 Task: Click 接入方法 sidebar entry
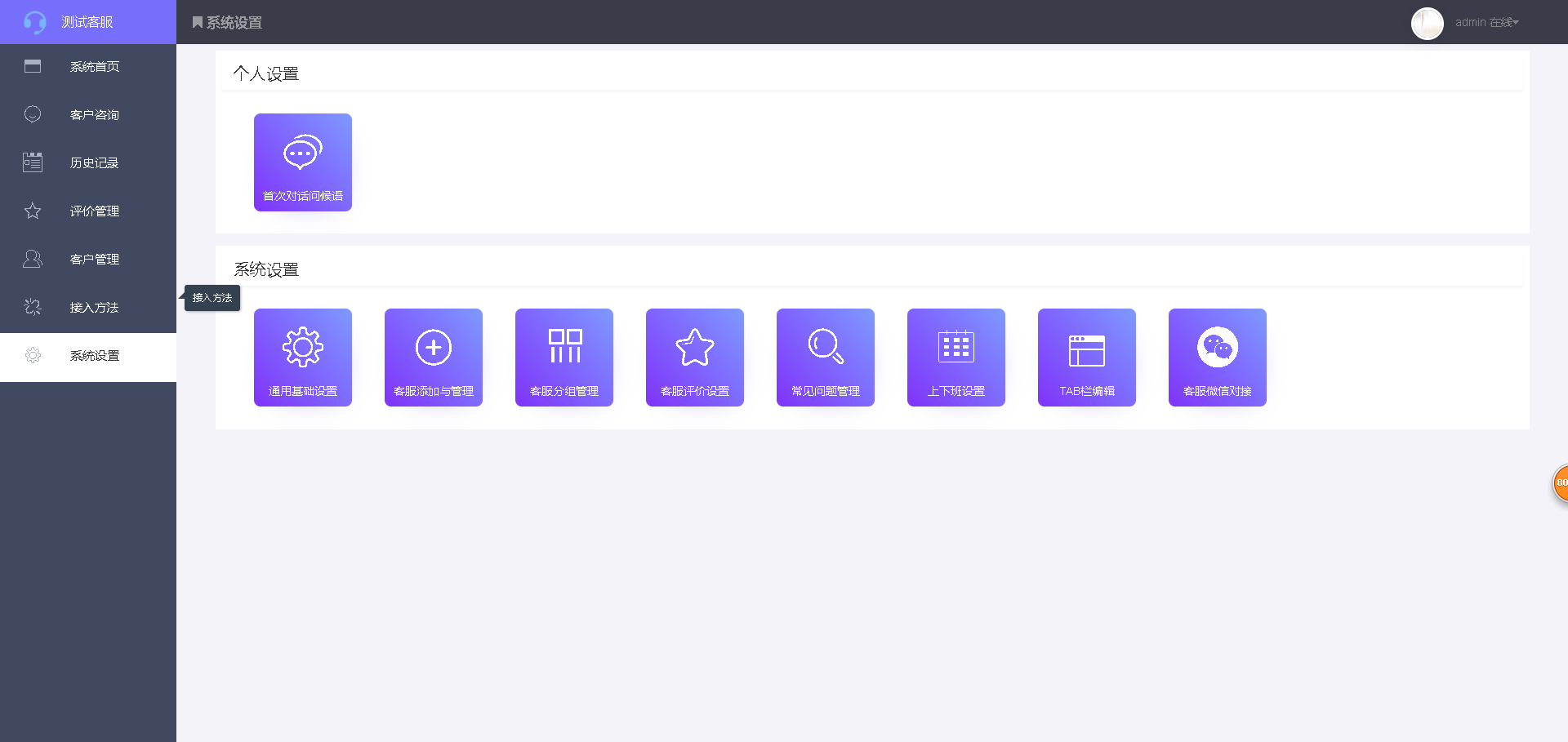tap(88, 308)
